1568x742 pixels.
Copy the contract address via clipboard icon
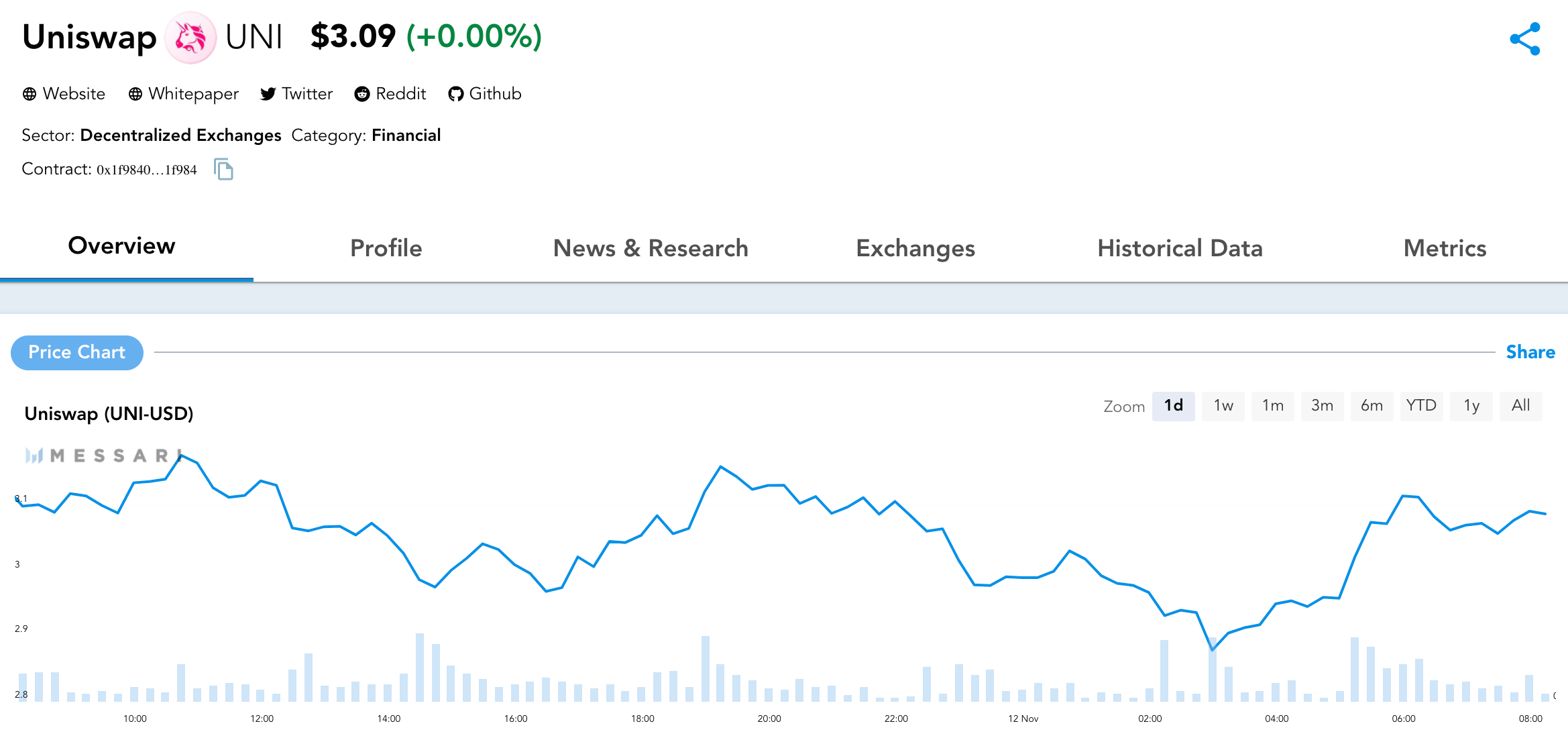(x=223, y=169)
